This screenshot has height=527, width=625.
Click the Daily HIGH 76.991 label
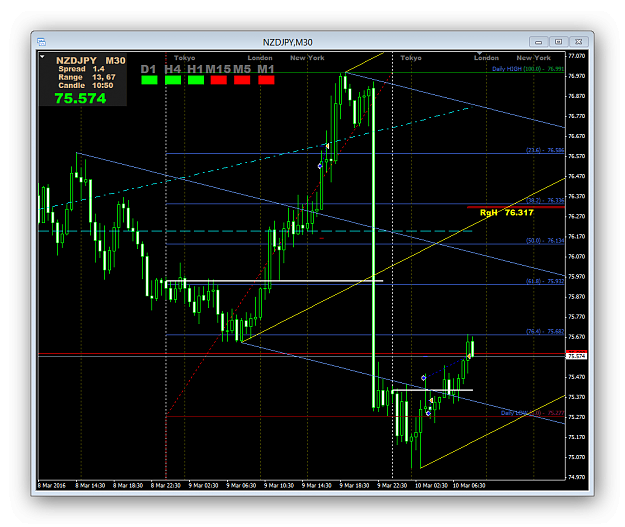tap(528, 69)
